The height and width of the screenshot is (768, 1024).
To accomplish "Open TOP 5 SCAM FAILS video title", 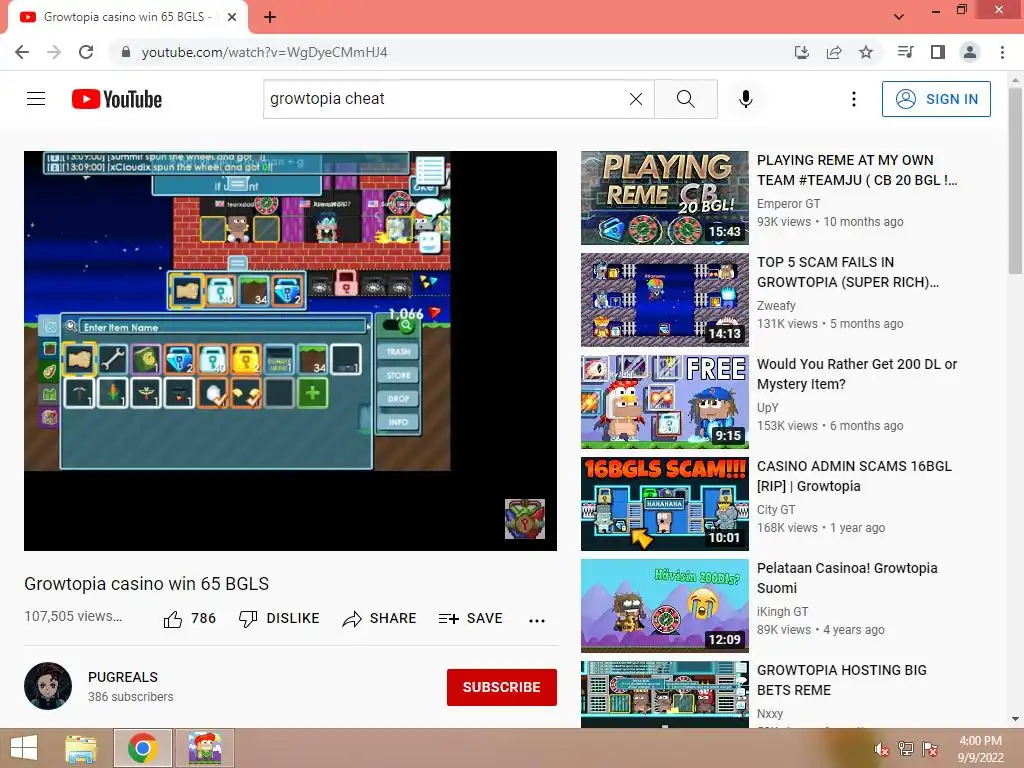I will pos(848,272).
